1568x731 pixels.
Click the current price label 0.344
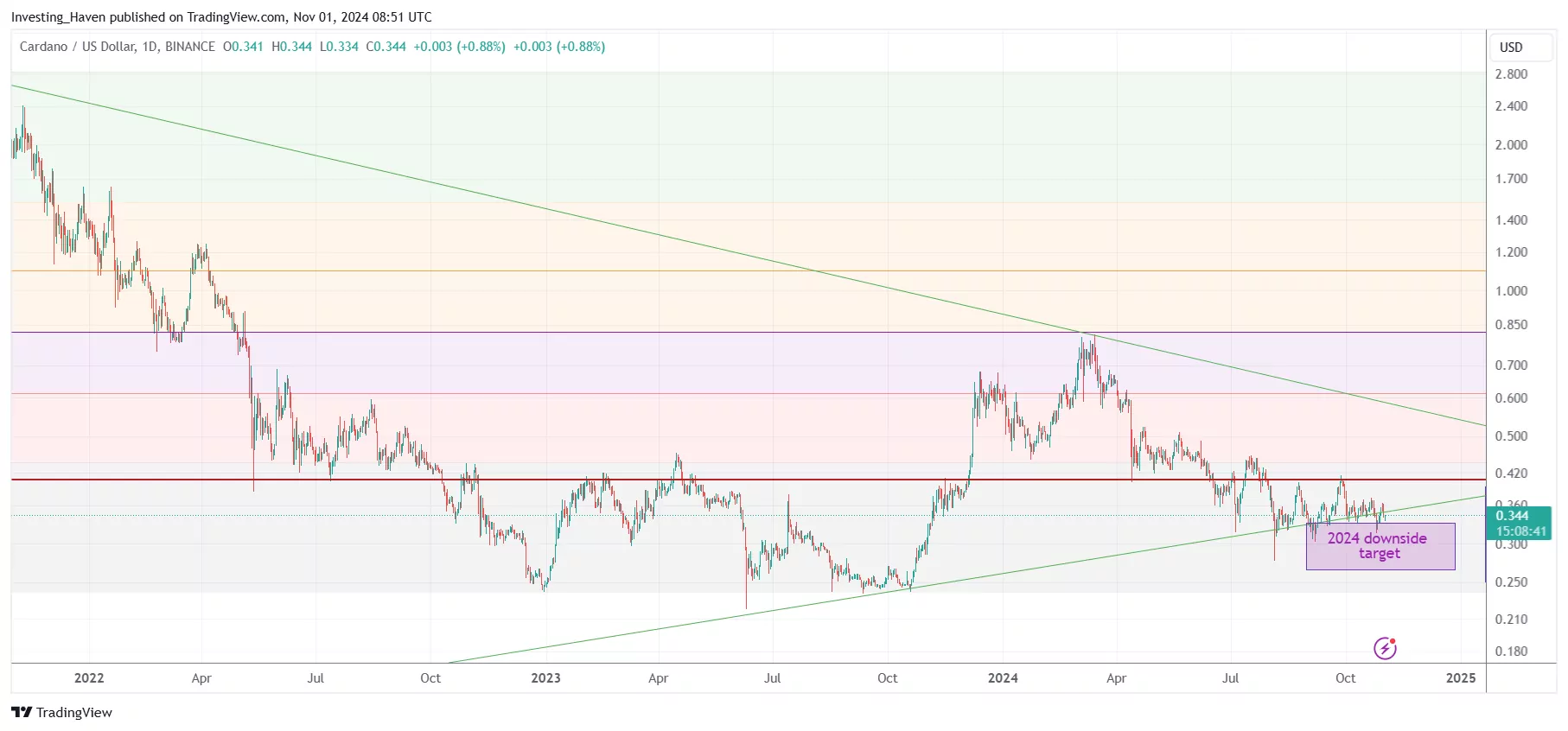coord(1512,515)
